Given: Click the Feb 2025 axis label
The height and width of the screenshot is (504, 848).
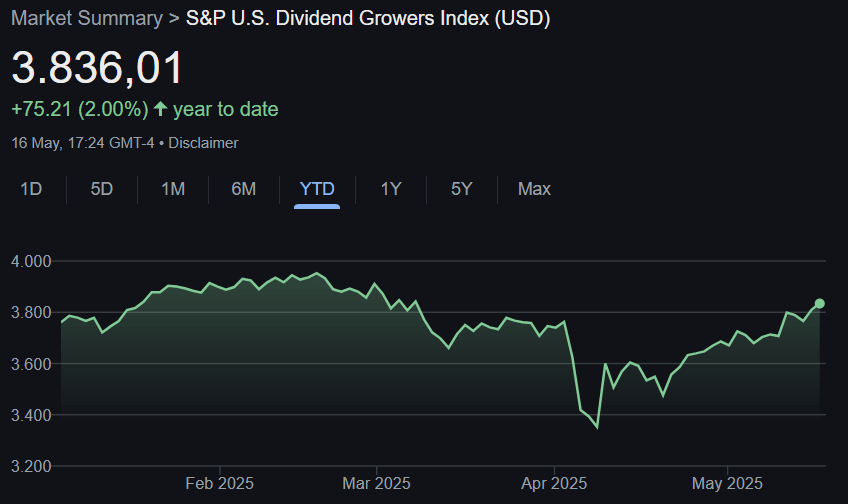Looking at the screenshot, I should pyautogui.click(x=220, y=483).
